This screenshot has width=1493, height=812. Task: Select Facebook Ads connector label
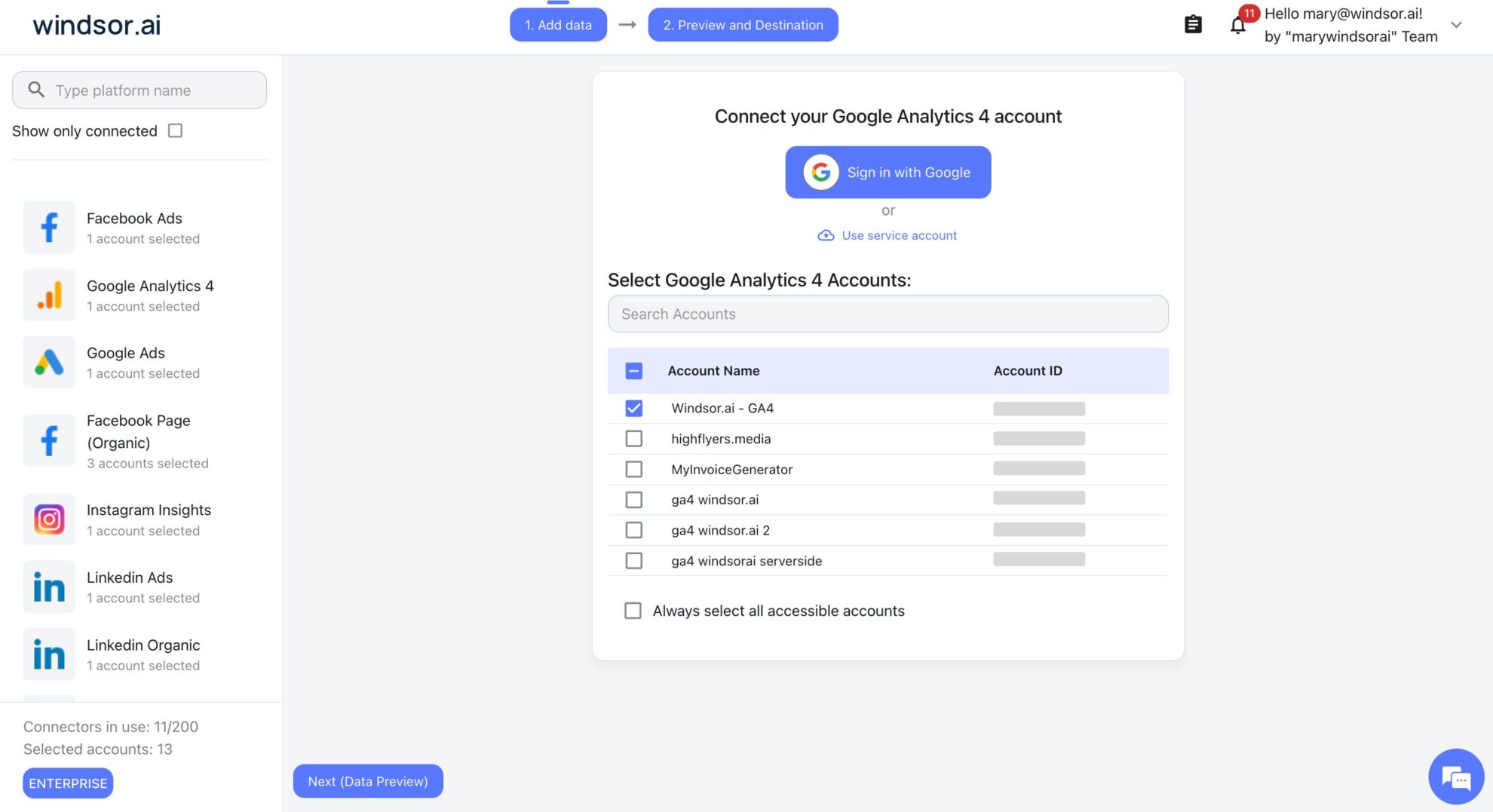click(x=134, y=219)
